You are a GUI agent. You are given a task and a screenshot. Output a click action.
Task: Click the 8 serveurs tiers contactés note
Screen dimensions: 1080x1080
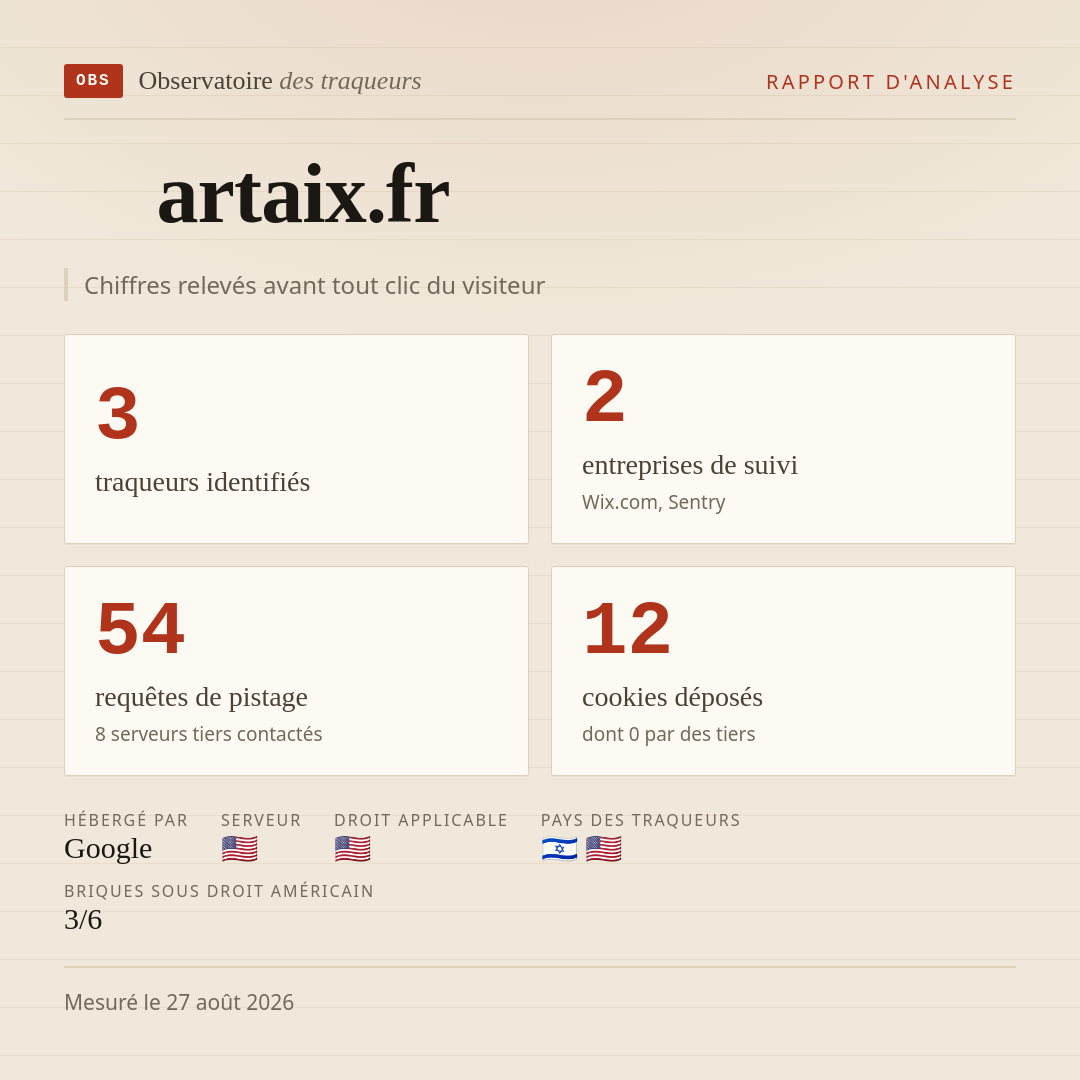click(x=209, y=734)
